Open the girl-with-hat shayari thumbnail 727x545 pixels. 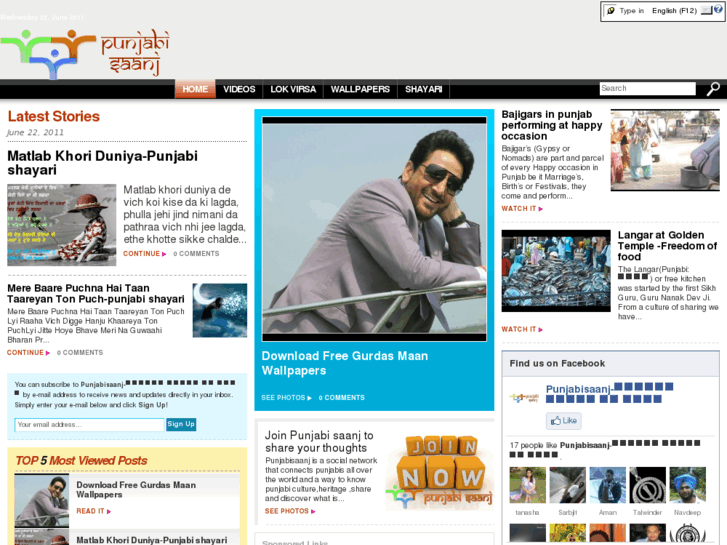click(62, 225)
